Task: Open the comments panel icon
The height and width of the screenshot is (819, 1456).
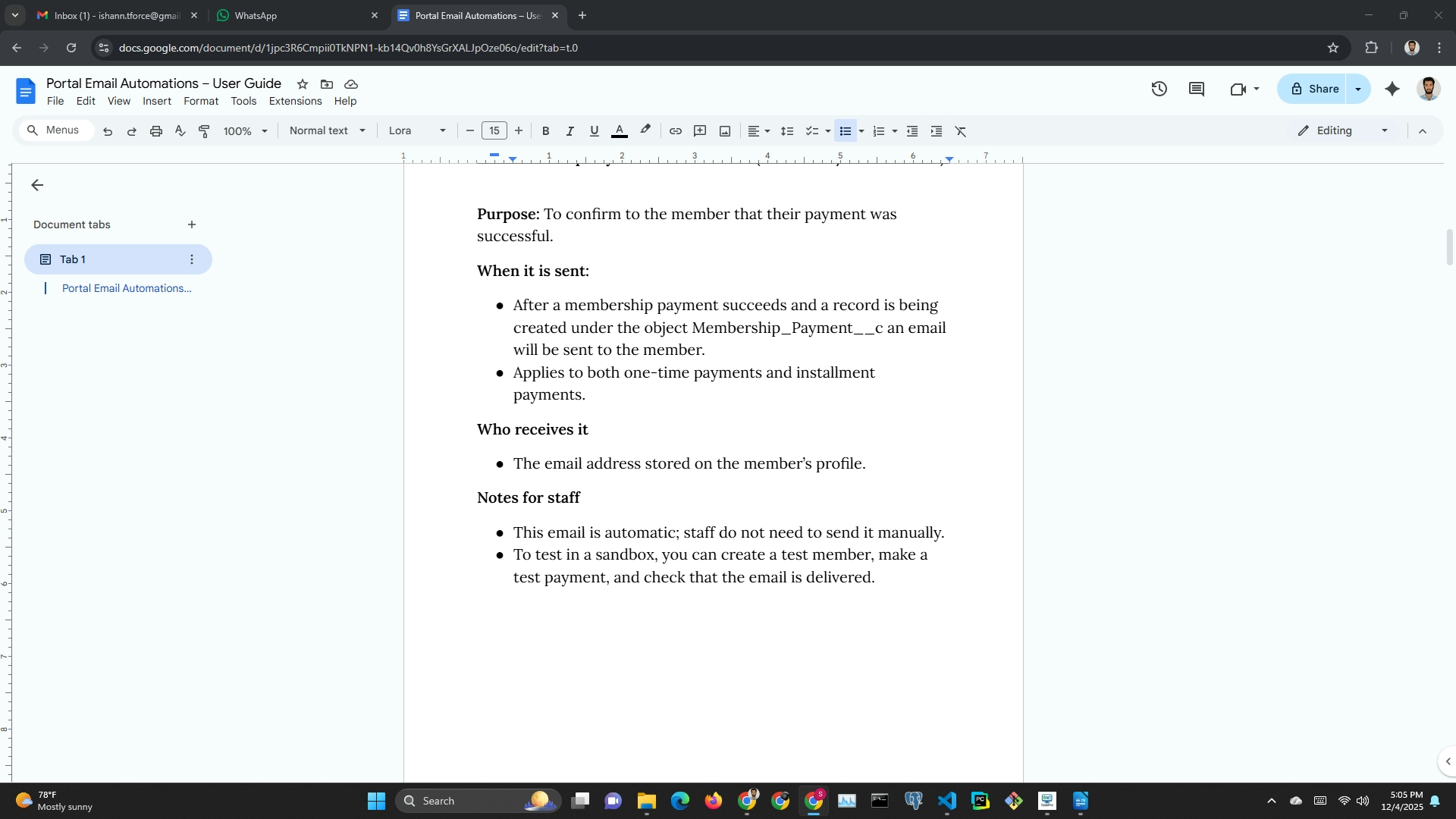Action: (x=1197, y=89)
